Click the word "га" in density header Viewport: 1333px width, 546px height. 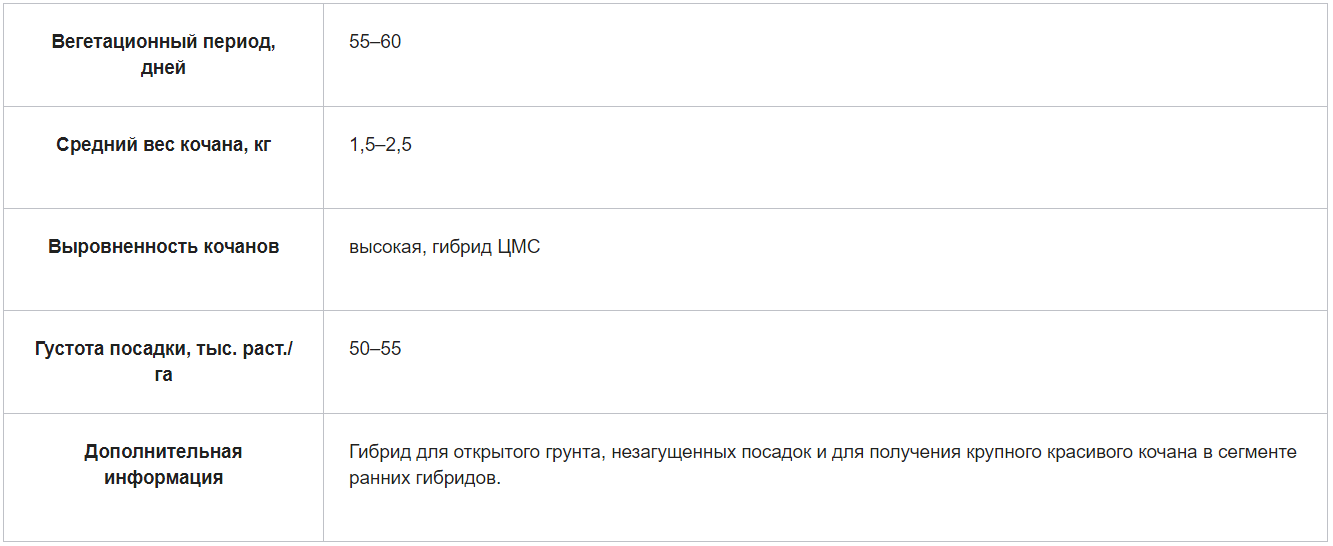(163, 374)
